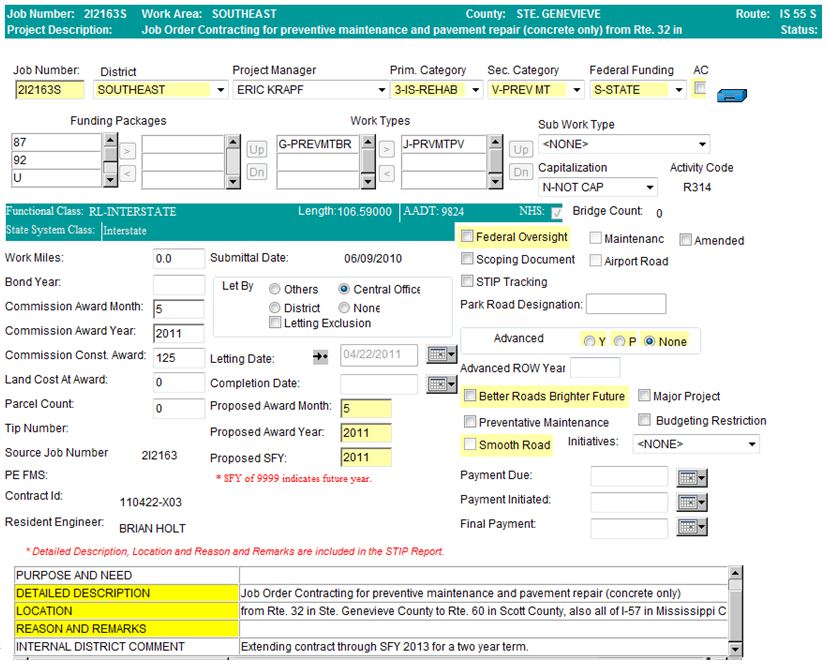This screenshot has height=672, width=829.
Task: Toggle the Amended checkbox
Action: click(685, 240)
